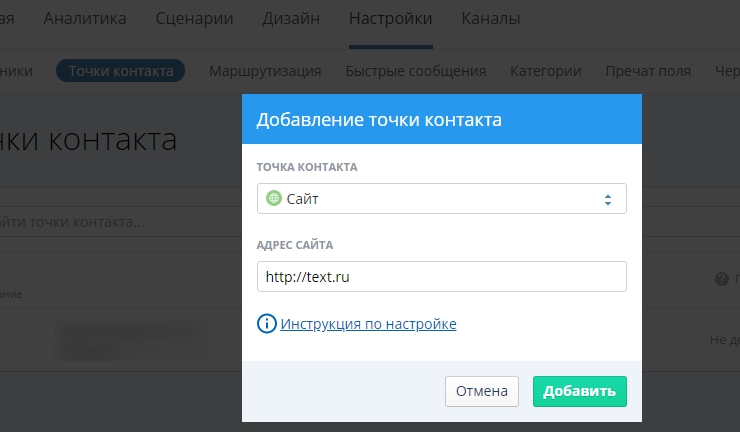Switch to the Аналитика tab
The height and width of the screenshot is (432, 740).
85,18
